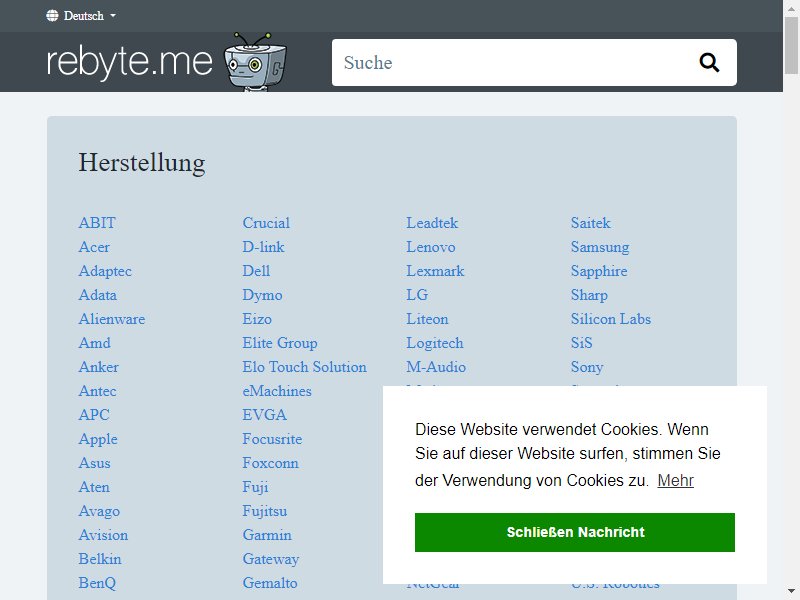Open the Gateway manufacturer link
The width and height of the screenshot is (800, 600).
[270, 559]
